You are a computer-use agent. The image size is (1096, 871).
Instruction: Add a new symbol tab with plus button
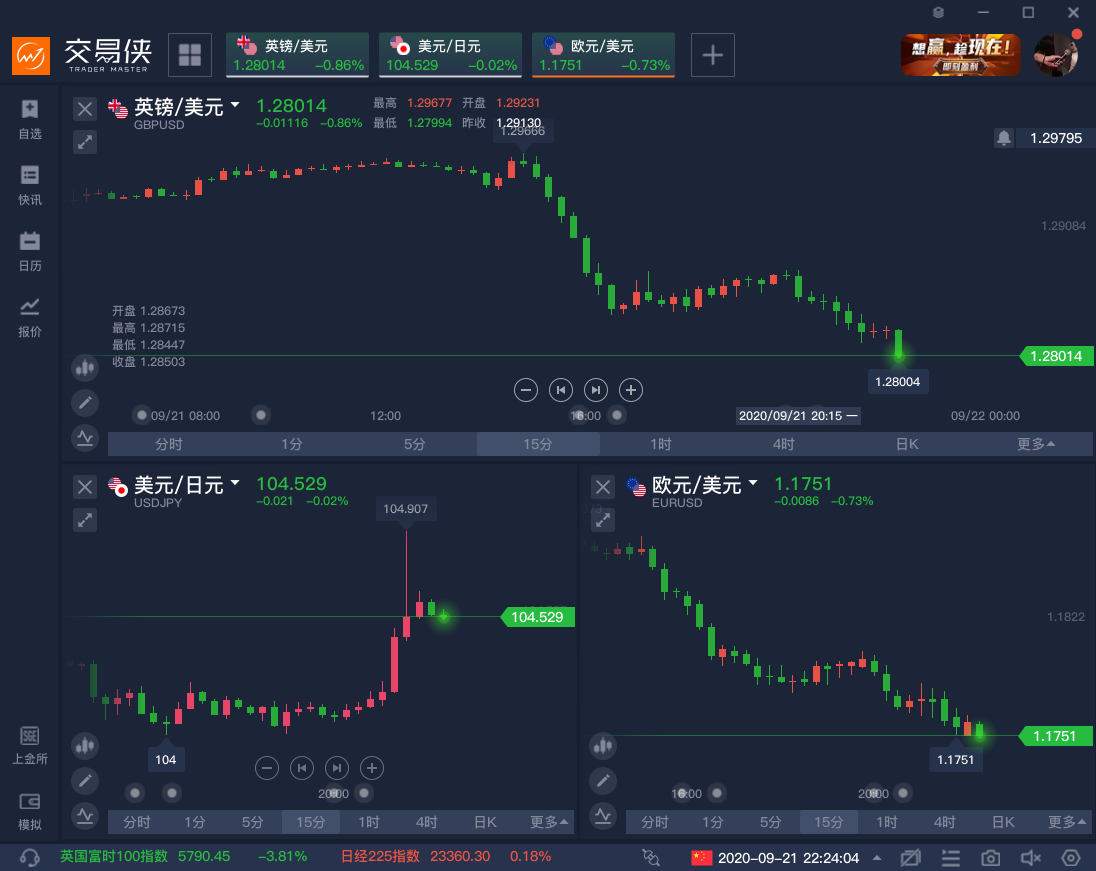[712, 55]
